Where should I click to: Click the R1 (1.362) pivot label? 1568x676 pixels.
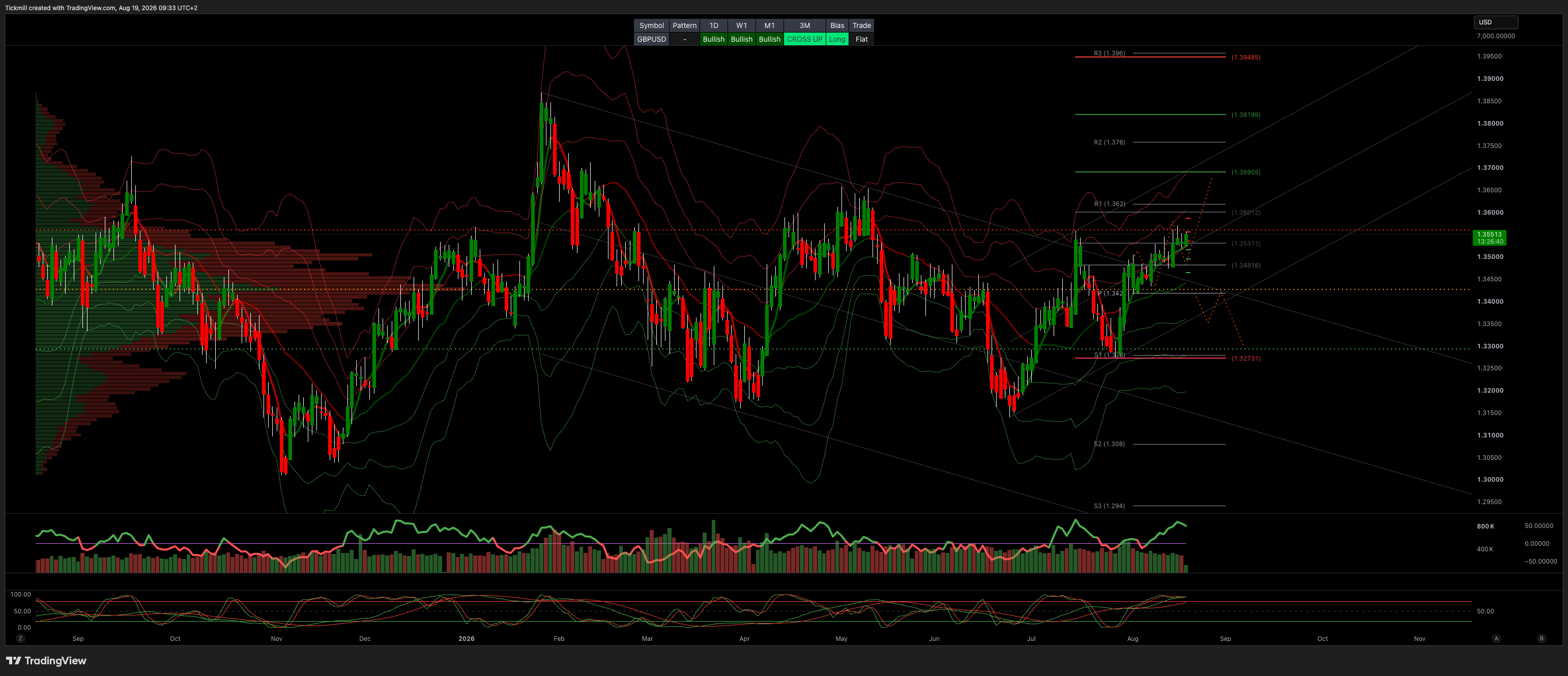pyautogui.click(x=1109, y=204)
